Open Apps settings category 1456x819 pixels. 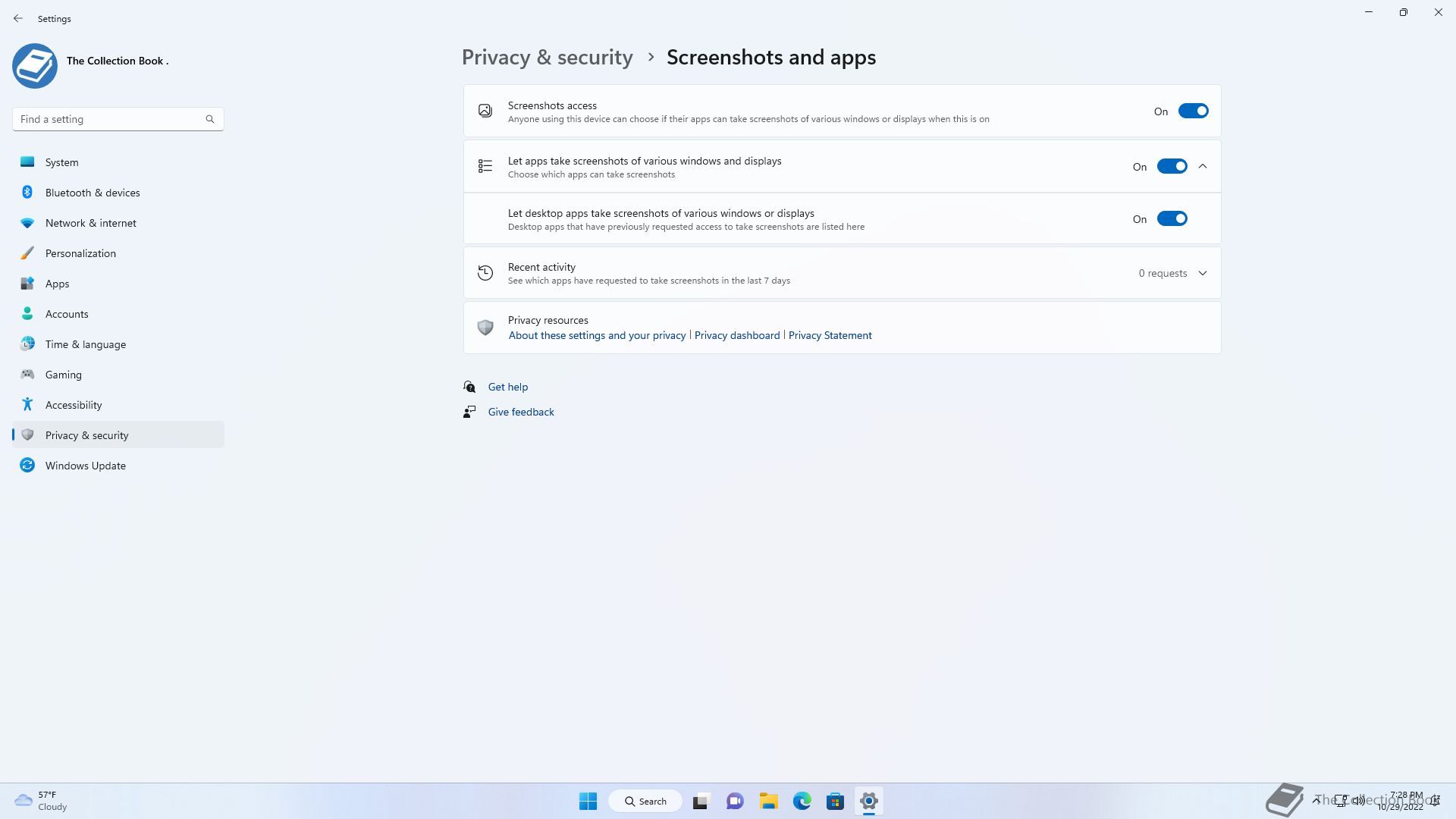pos(118,284)
